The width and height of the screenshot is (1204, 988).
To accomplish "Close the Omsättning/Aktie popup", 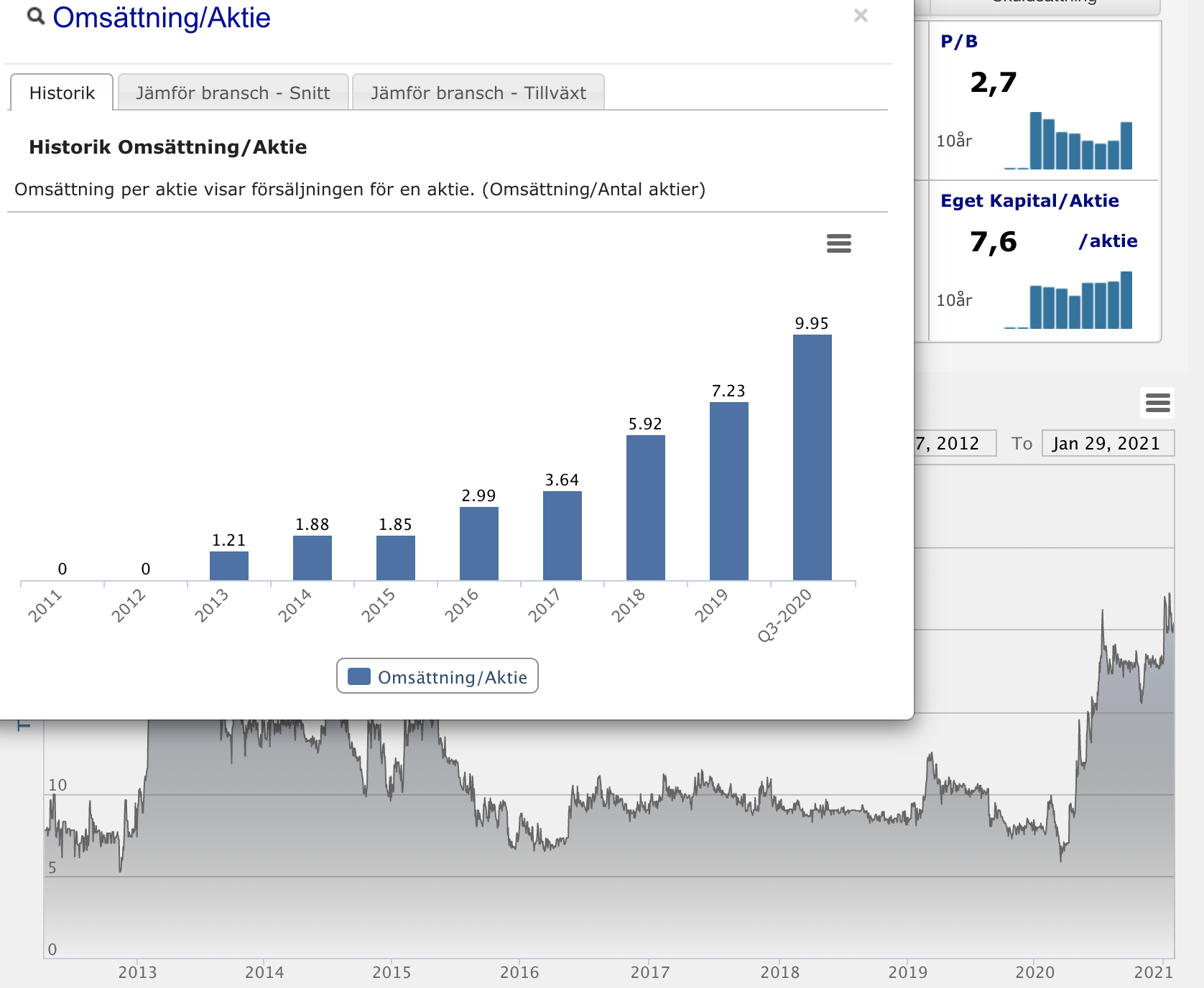I will pos(861,15).
